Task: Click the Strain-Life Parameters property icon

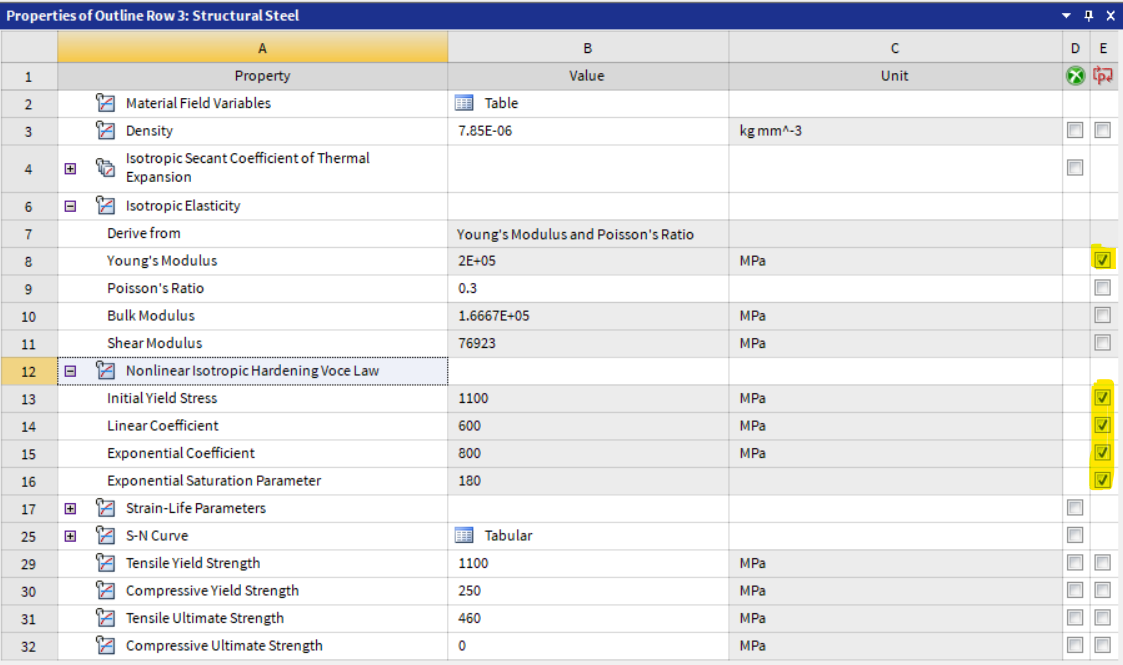Action: [105, 508]
